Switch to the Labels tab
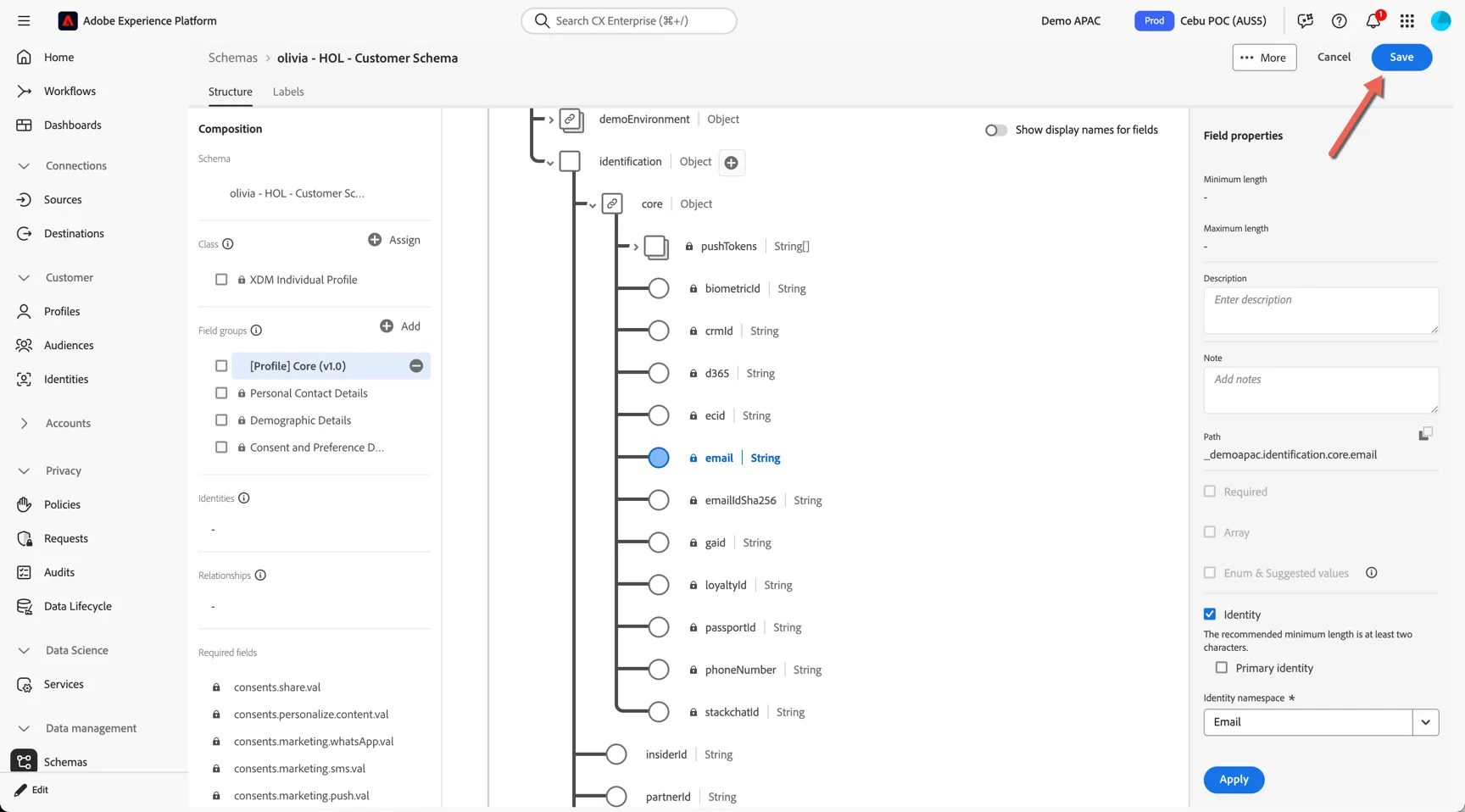Screen dimensions: 1465x812 [x=288, y=92]
